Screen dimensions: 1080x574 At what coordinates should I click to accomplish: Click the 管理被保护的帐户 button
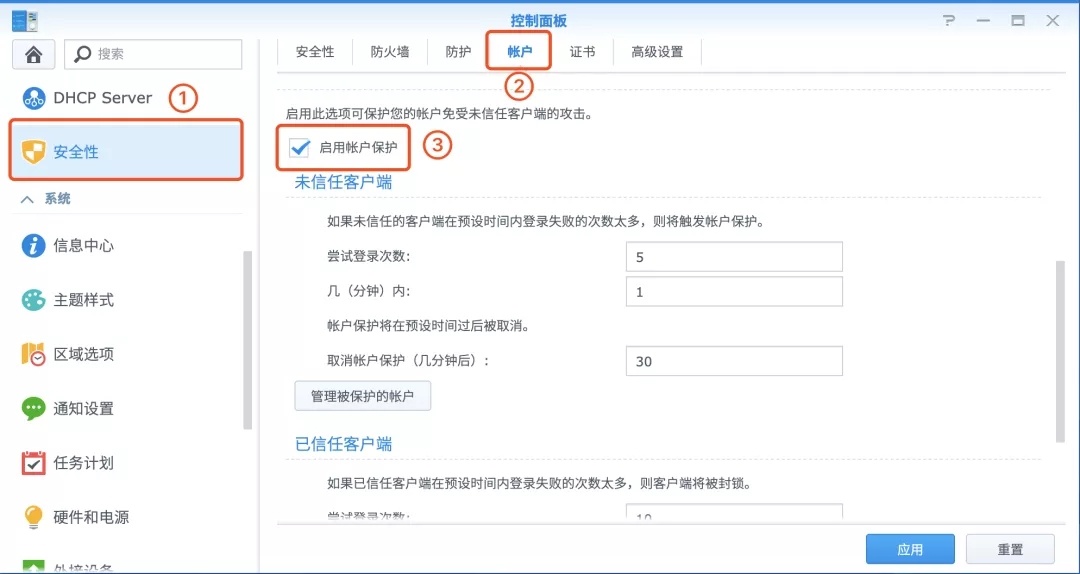coord(363,396)
